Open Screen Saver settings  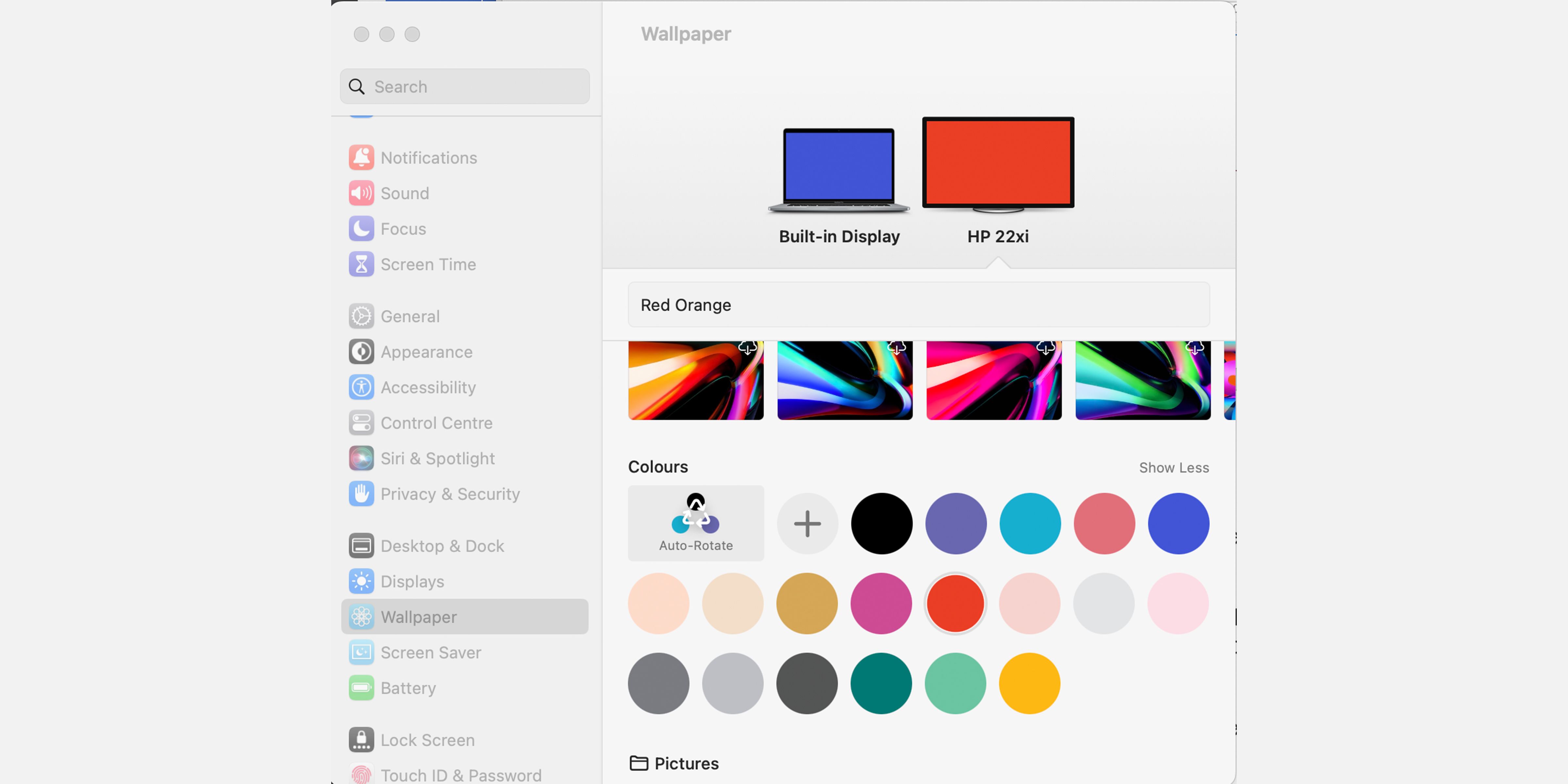point(430,653)
